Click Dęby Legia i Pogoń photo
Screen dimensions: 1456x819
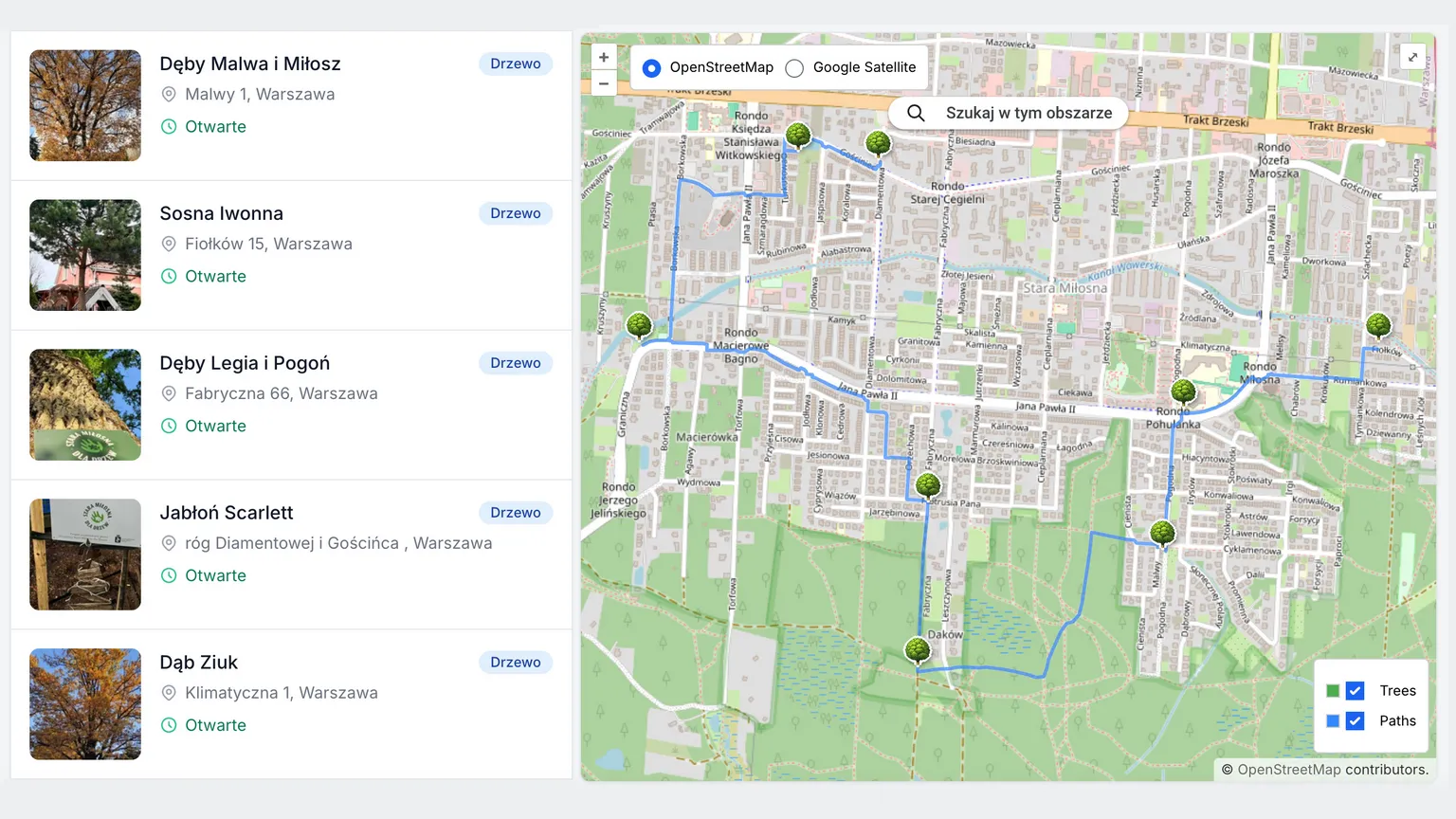click(x=85, y=405)
